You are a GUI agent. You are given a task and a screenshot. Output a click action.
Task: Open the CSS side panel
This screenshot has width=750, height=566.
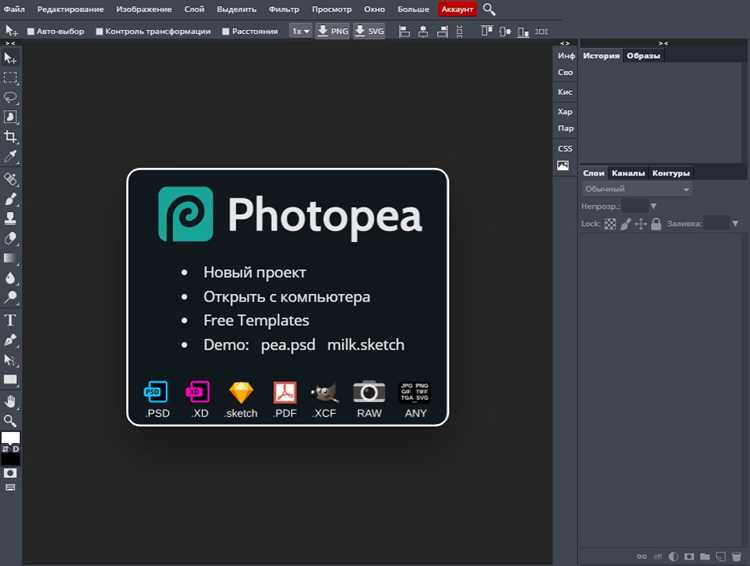[565, 148]
